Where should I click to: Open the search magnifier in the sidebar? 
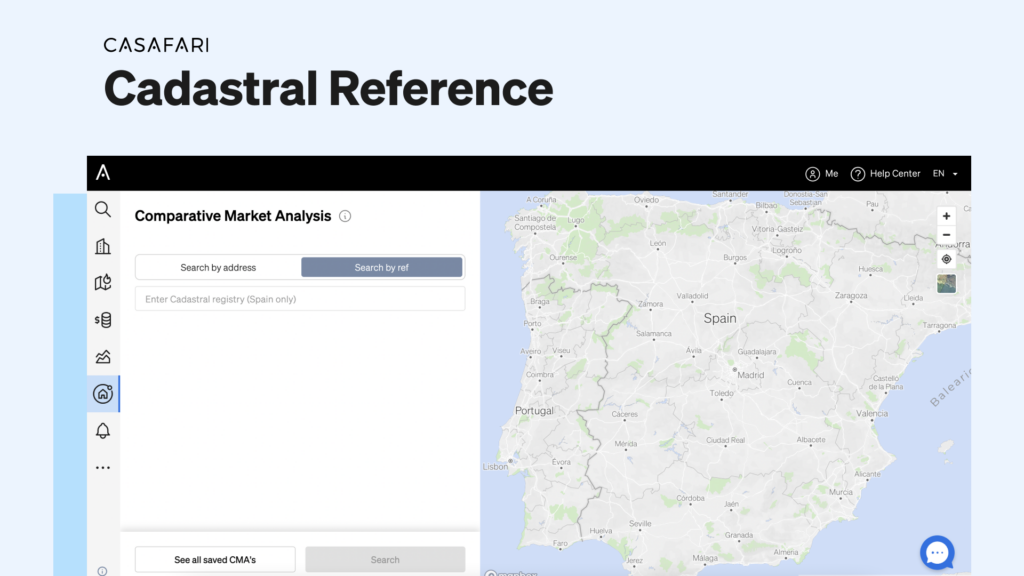102,210
